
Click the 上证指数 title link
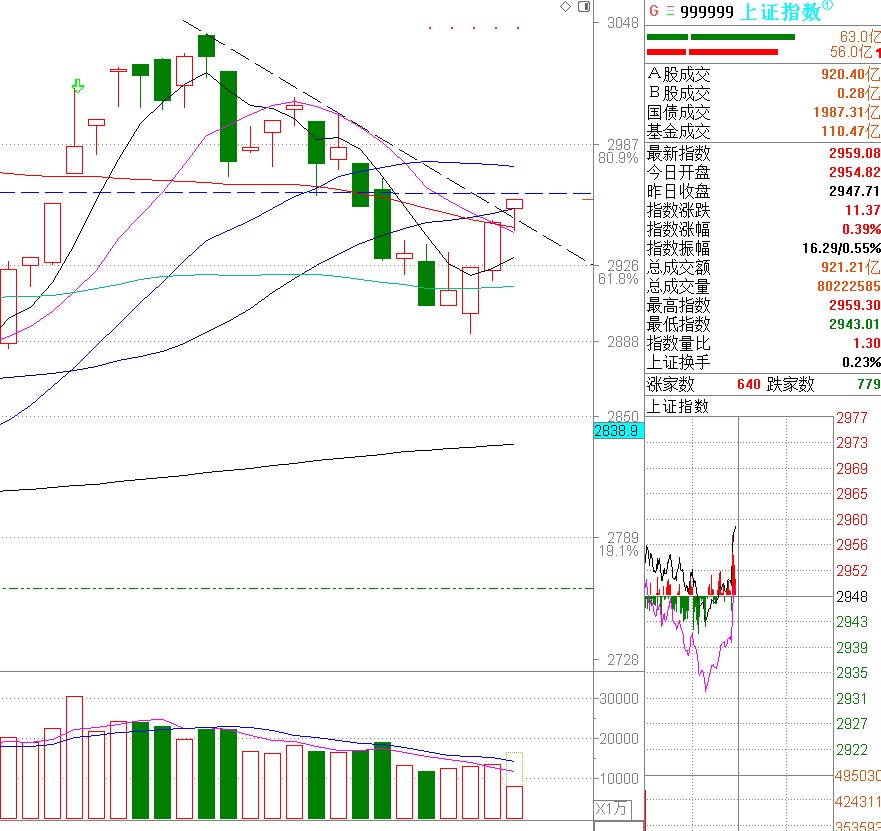tap(781, 12)
